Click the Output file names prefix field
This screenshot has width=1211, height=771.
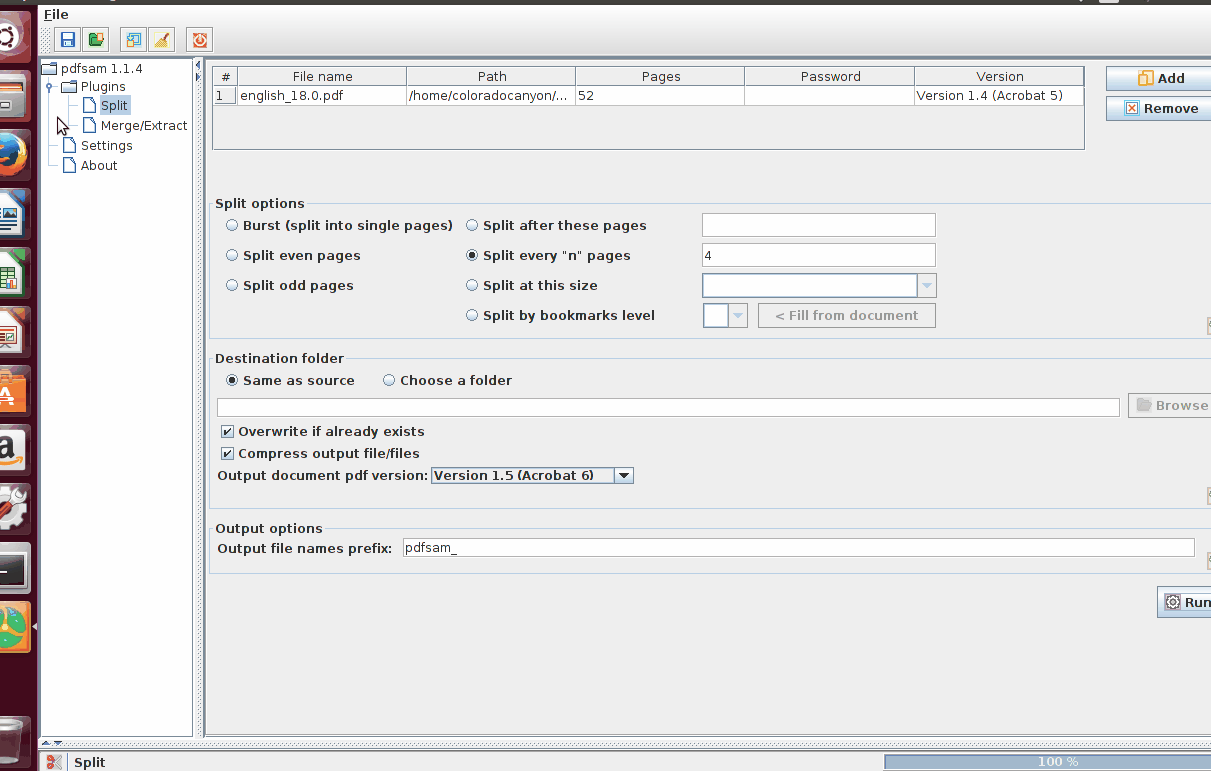coord(798,547)
